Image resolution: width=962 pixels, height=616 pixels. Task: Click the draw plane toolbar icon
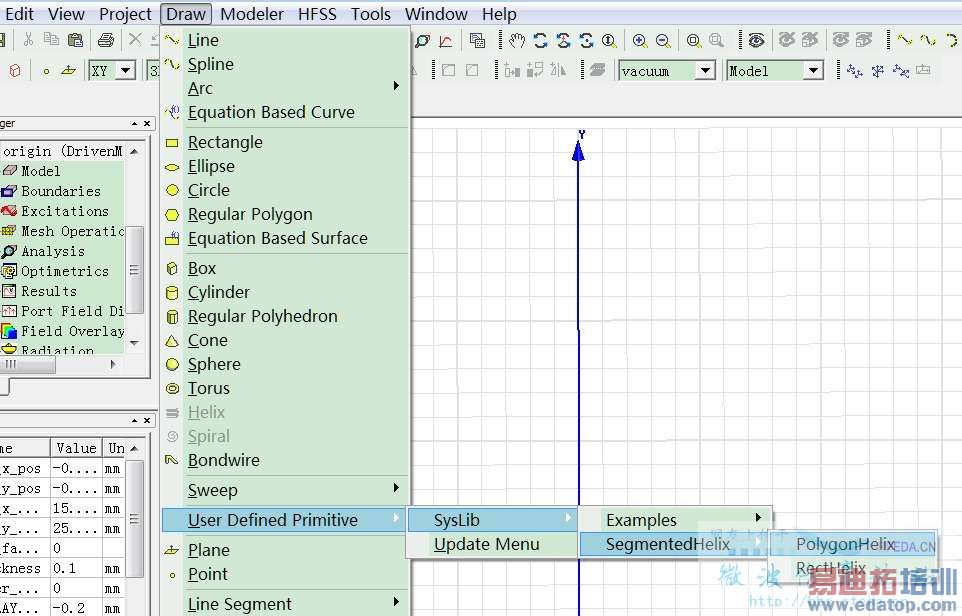[68, 71]
